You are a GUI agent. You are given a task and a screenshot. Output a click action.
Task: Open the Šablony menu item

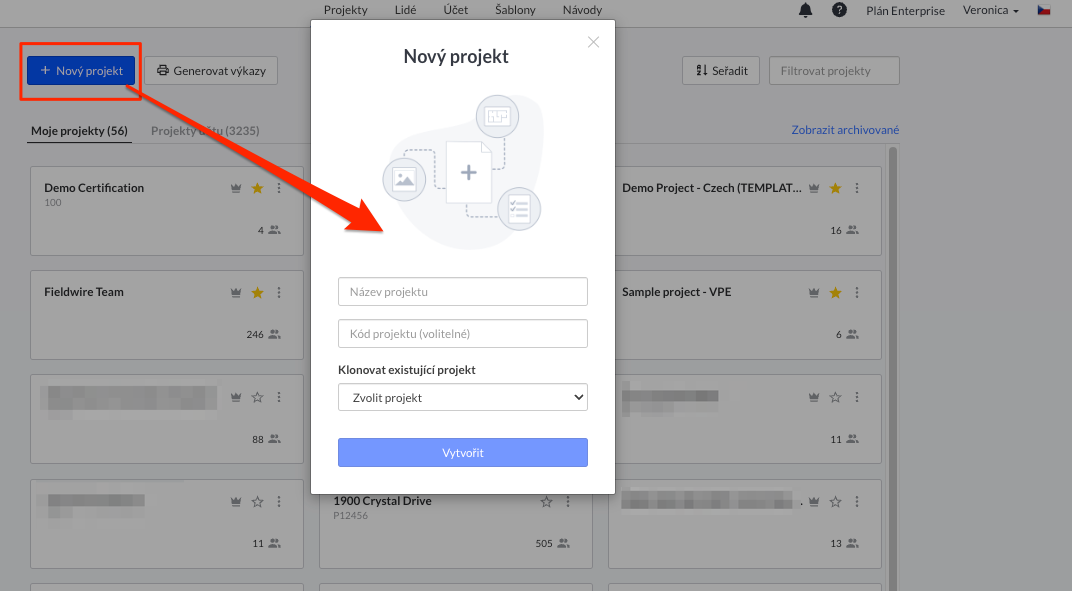click(515, 10)
